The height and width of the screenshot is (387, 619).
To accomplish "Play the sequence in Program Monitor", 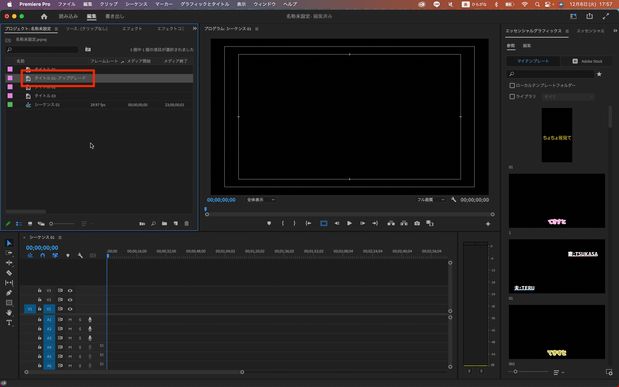I will 349,224.
